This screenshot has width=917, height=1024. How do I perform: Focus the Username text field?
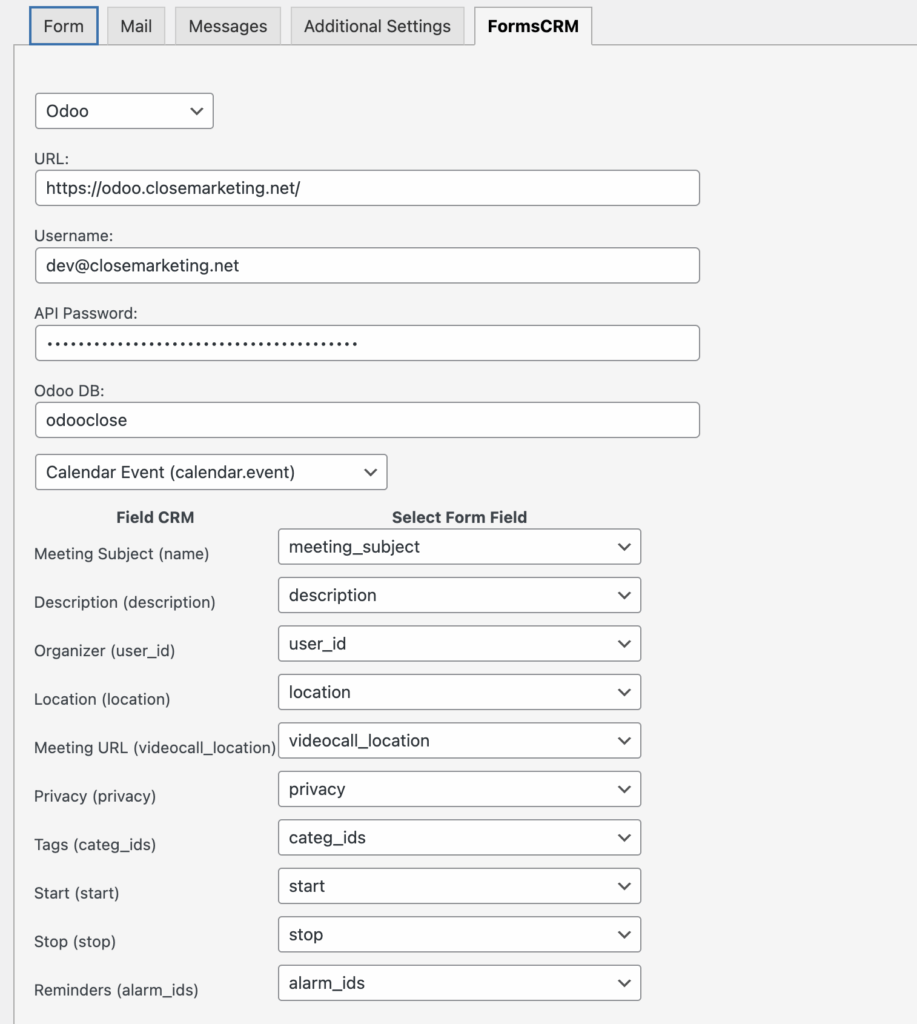tap(367, 265)
